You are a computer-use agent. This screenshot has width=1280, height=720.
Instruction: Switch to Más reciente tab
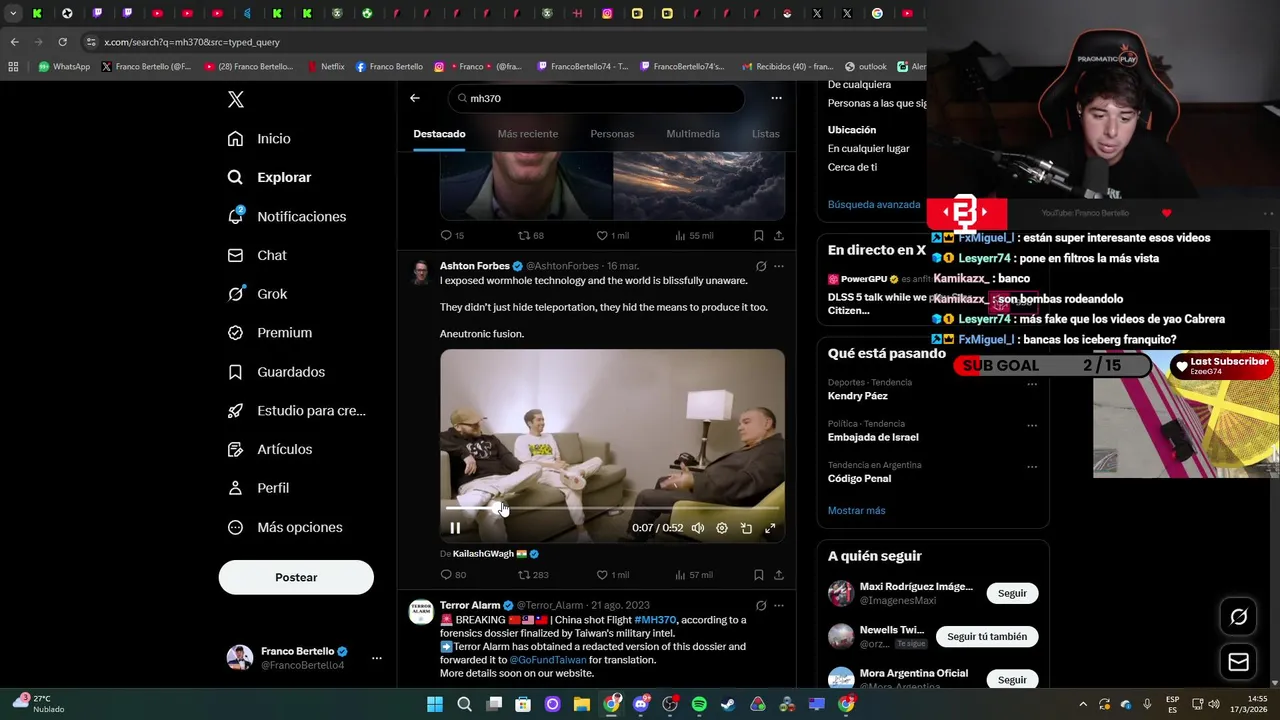pos(528,134)
